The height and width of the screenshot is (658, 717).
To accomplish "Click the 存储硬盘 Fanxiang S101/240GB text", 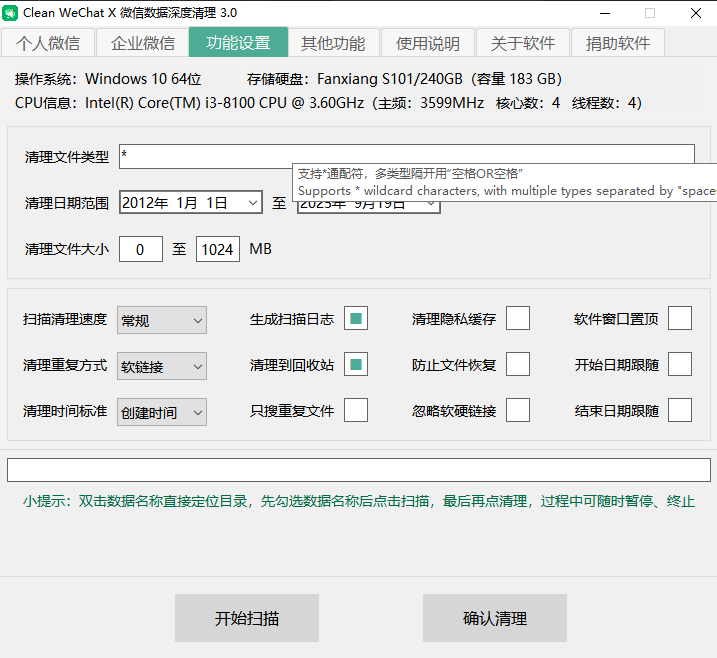I will coord(404,79).
